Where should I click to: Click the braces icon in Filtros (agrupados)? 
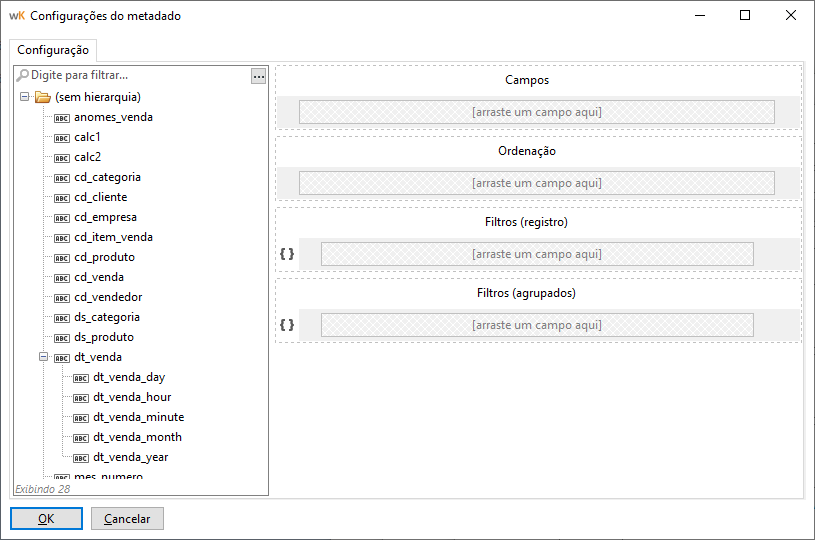click(x=287, y=325)
